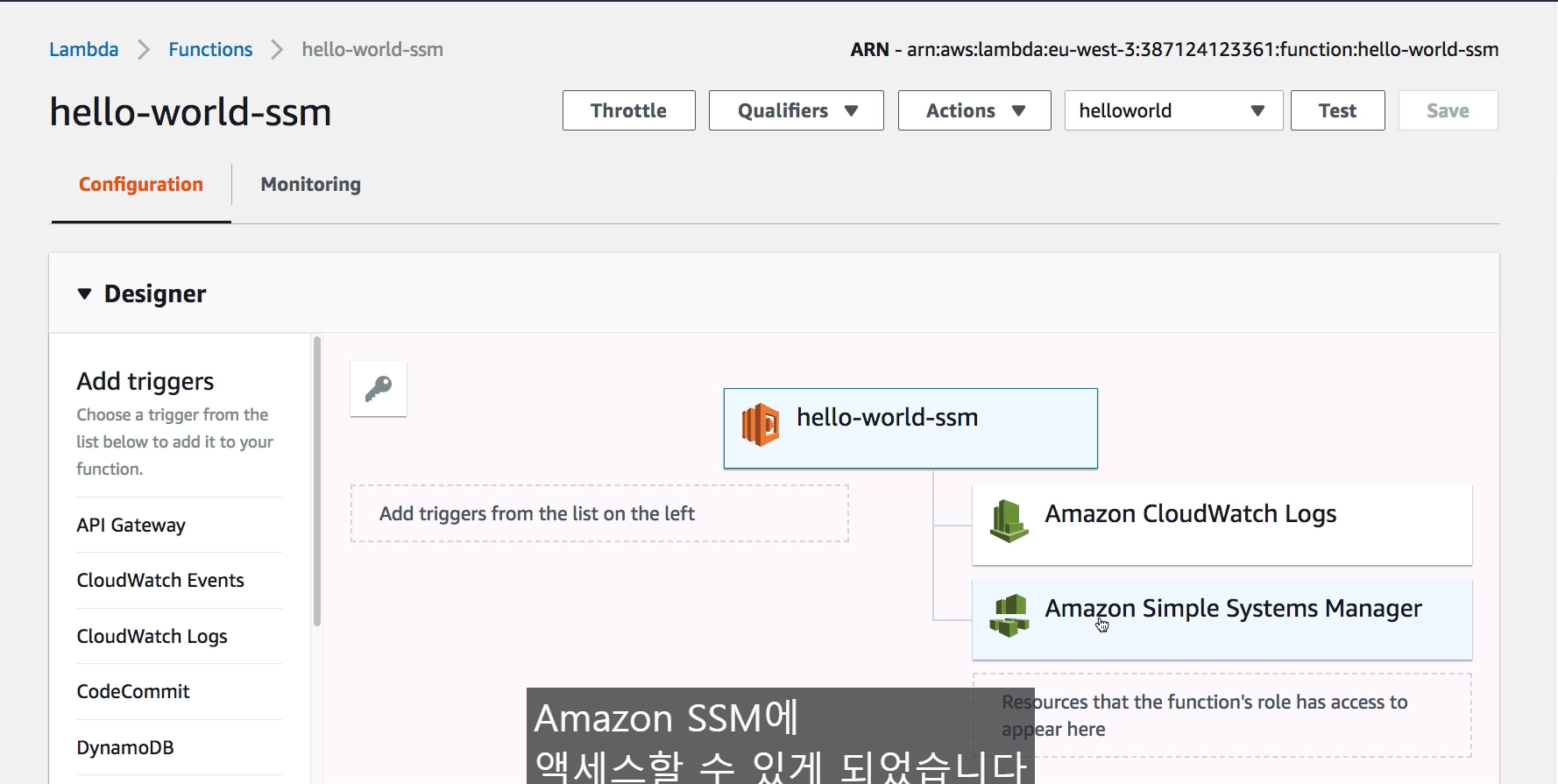1558x784 pixels.
Task: Select the Amazon Simple Systems Manager card
Action: 1222,619
